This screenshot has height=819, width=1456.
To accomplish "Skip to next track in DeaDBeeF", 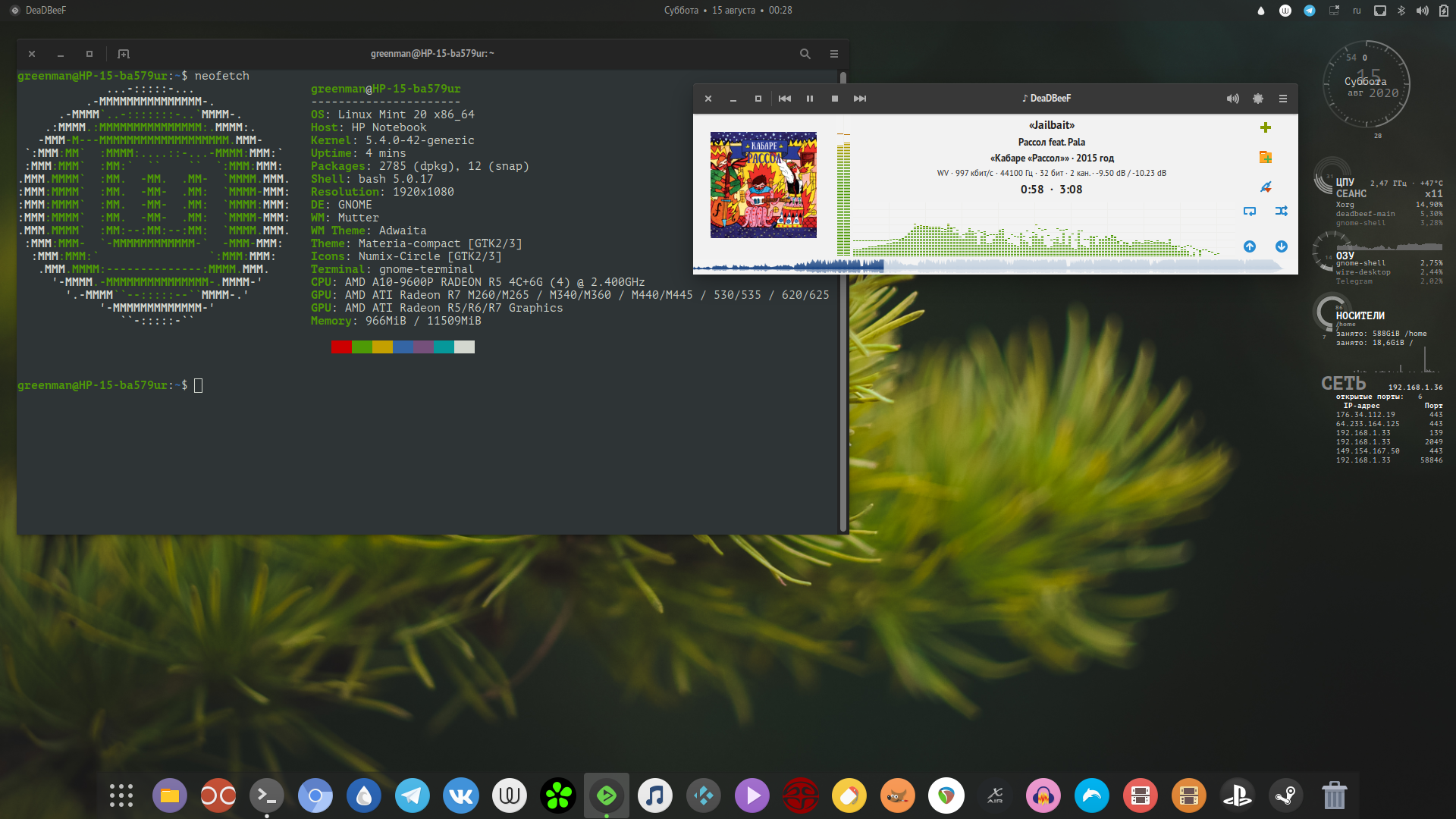I will 860,99.
